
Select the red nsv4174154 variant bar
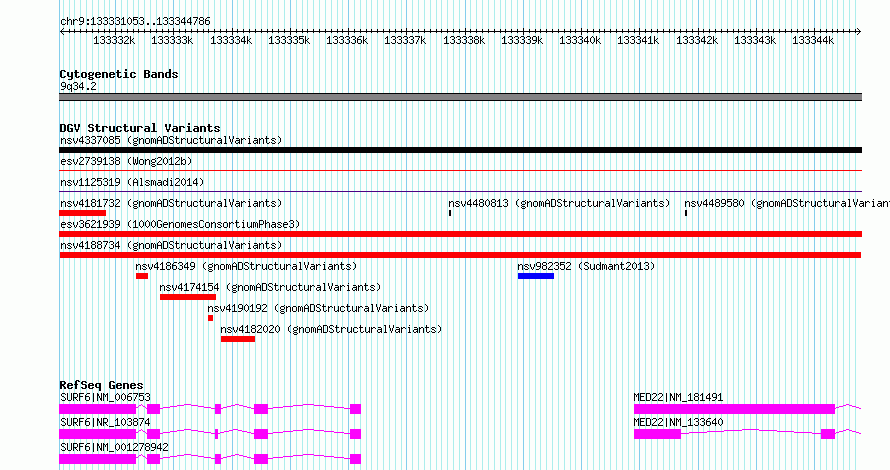tap(188, 297)
